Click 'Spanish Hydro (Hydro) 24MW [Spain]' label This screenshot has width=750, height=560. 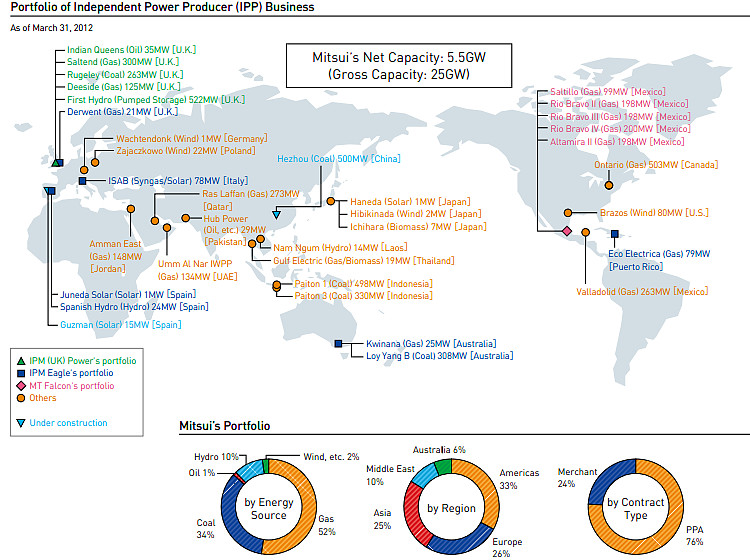[x=134, y=307]
